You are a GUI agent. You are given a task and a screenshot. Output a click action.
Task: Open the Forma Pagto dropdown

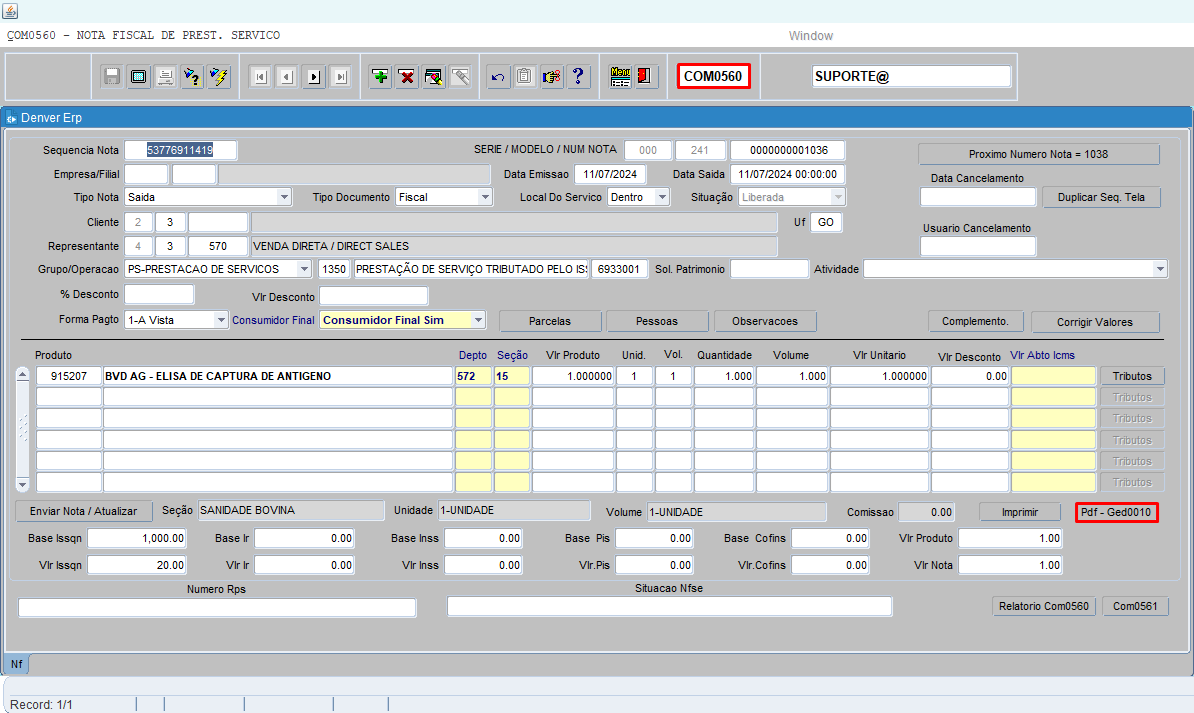click(221, 320)
